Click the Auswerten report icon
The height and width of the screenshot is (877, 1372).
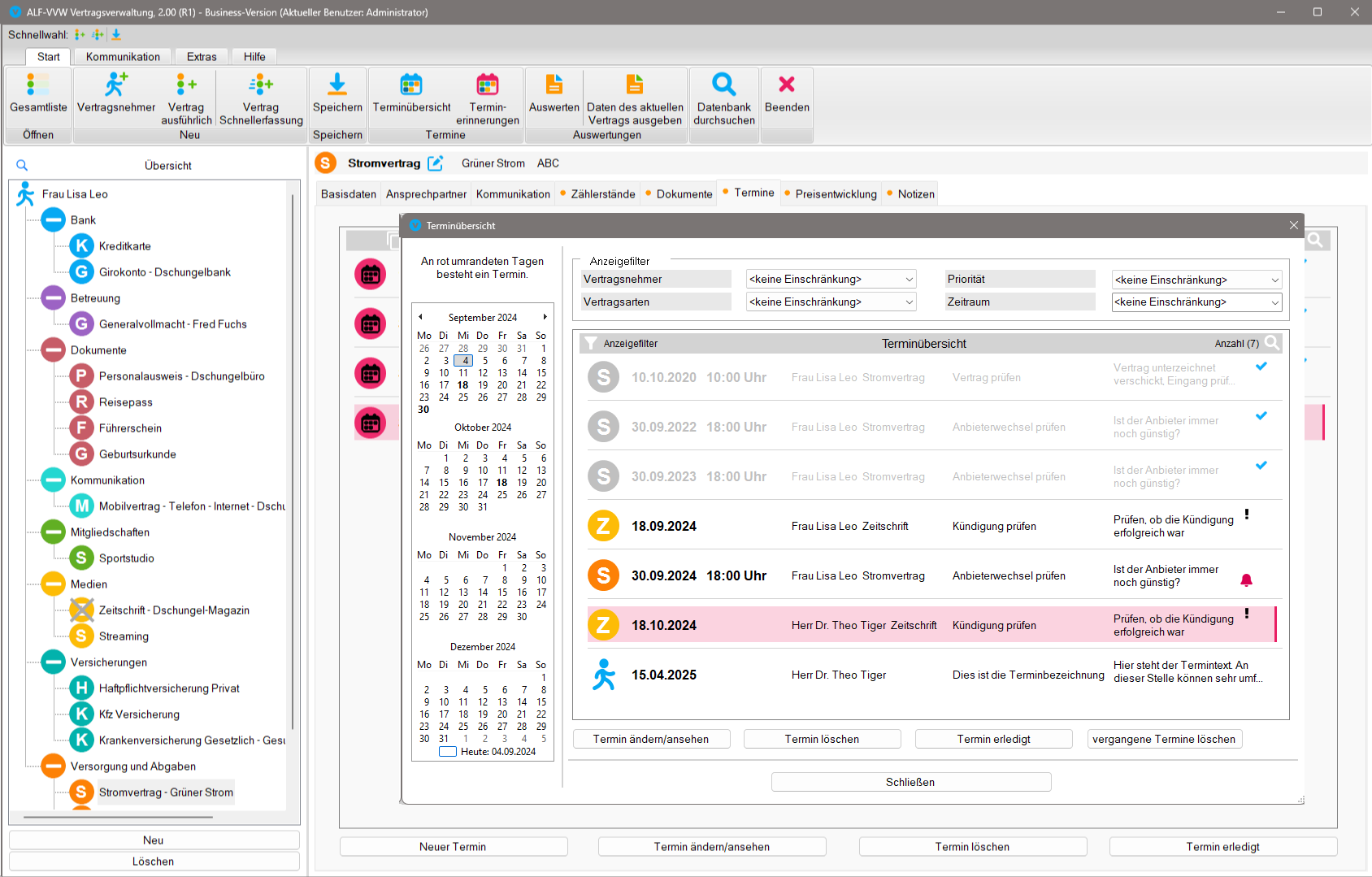[554, 85]
